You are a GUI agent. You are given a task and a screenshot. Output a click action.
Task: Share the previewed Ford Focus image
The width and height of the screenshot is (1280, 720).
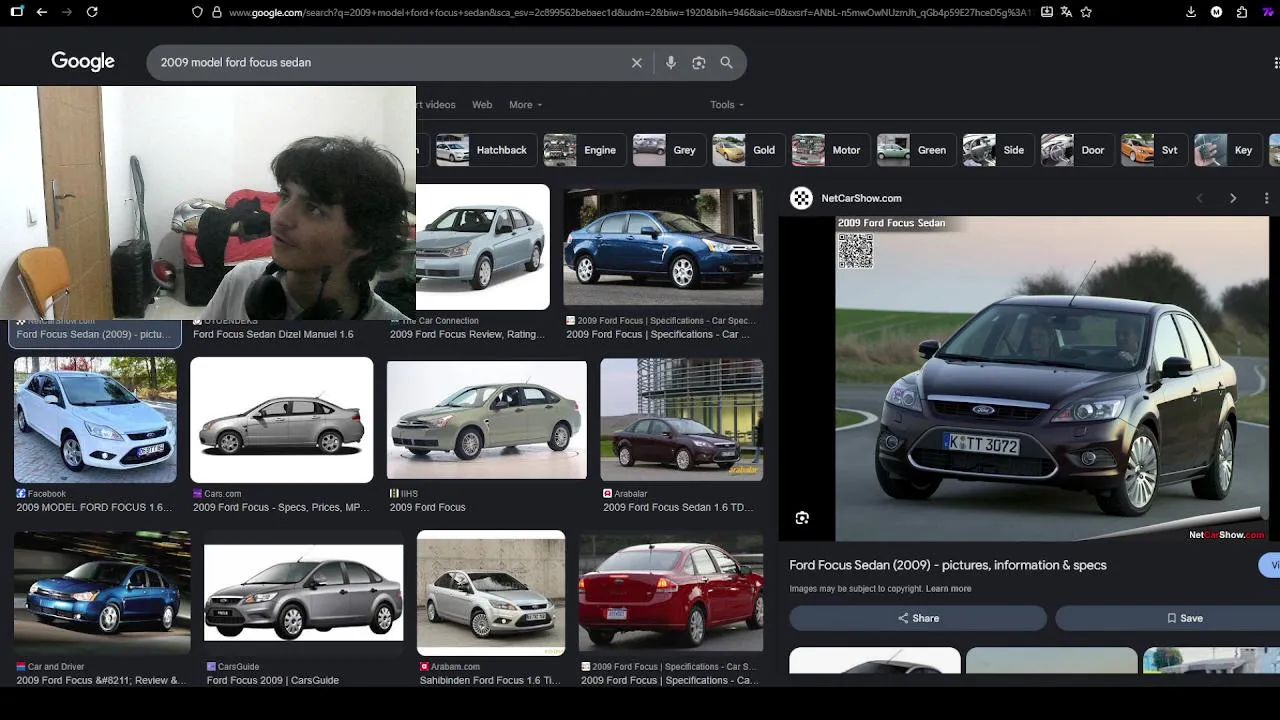[x=918, y=618]
